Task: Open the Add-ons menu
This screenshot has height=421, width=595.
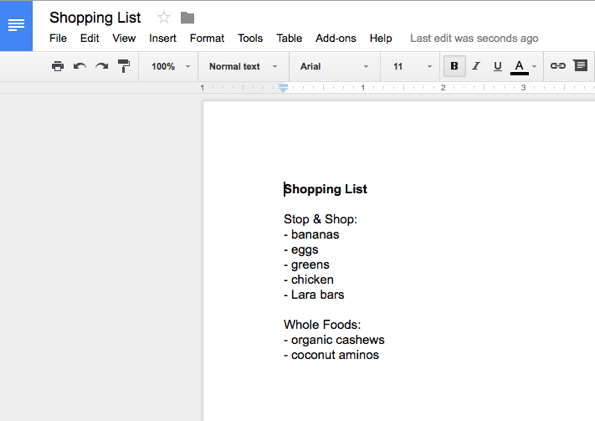Action: pos(336,38)
